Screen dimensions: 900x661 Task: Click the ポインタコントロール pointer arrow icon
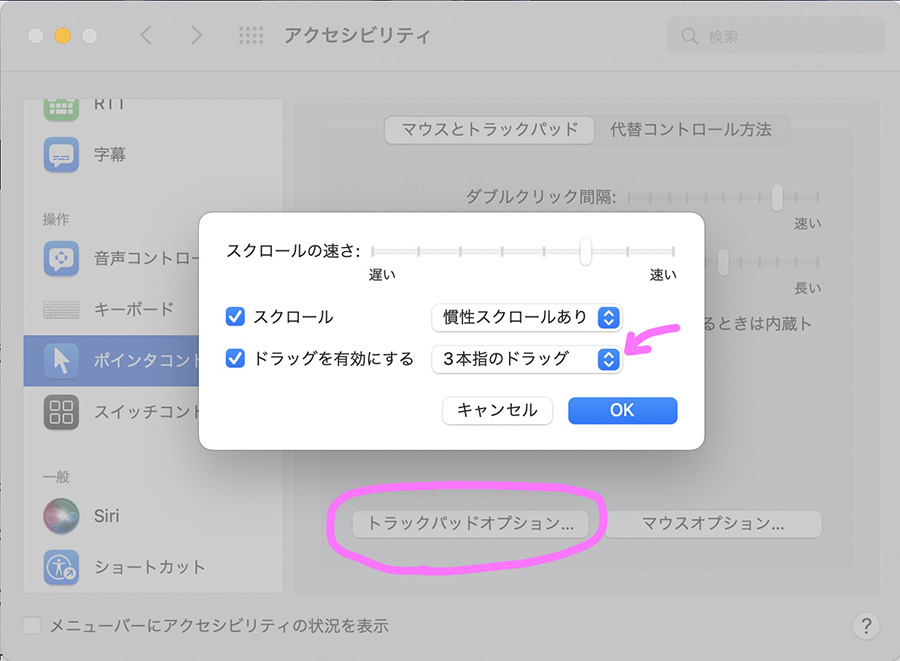tap(61, 360)
